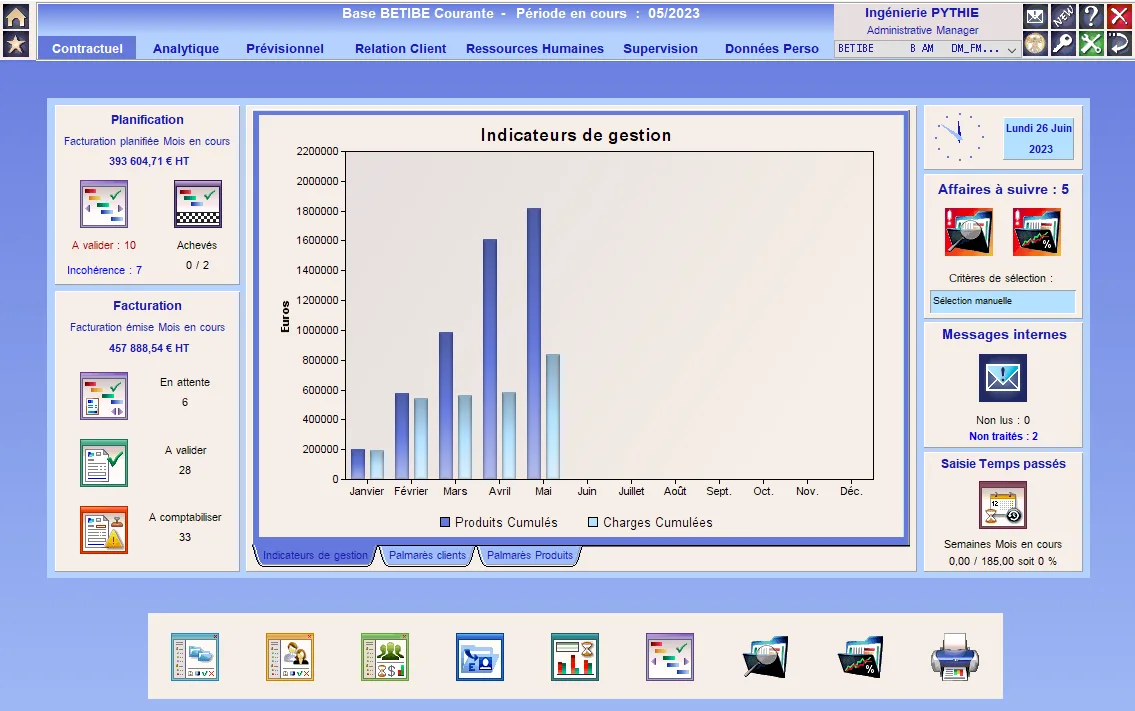Switch to the Palmarès Produits tab

[529, 555]
